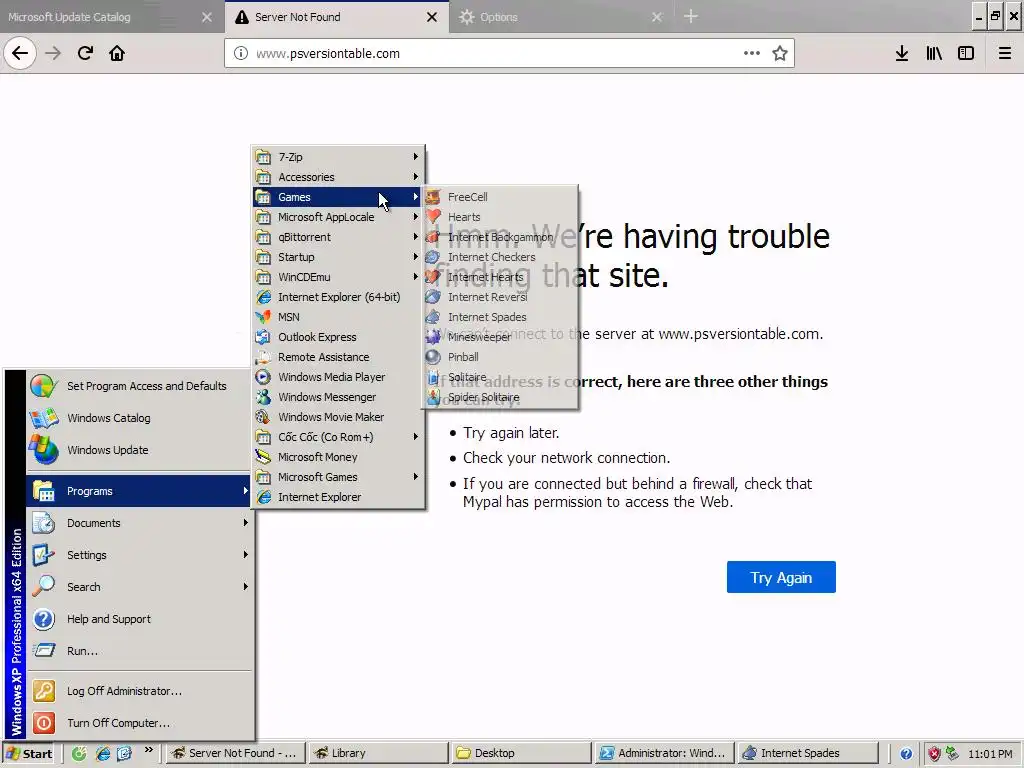Open the Library bookshelf icon in toolbar
Image resolution: width=1024 pixels, height=768 pixels.
(x=934, y=53)
